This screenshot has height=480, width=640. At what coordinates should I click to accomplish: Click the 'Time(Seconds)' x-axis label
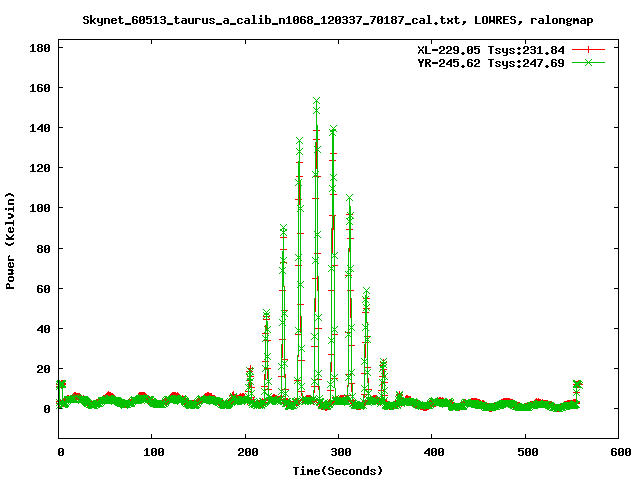(338, 470)
